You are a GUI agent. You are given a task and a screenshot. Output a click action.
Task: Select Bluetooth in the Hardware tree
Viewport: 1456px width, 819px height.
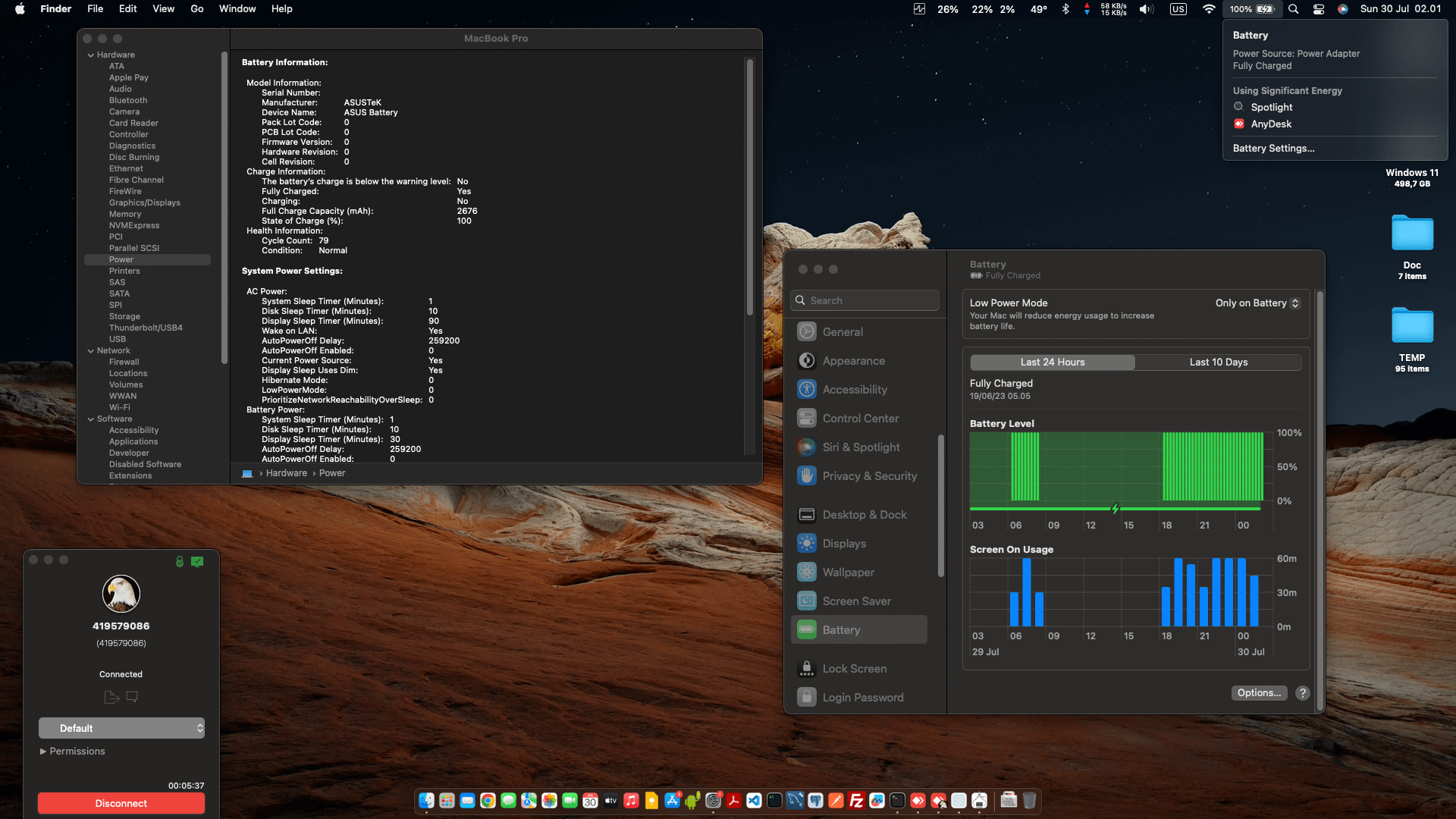click(128, 101)
